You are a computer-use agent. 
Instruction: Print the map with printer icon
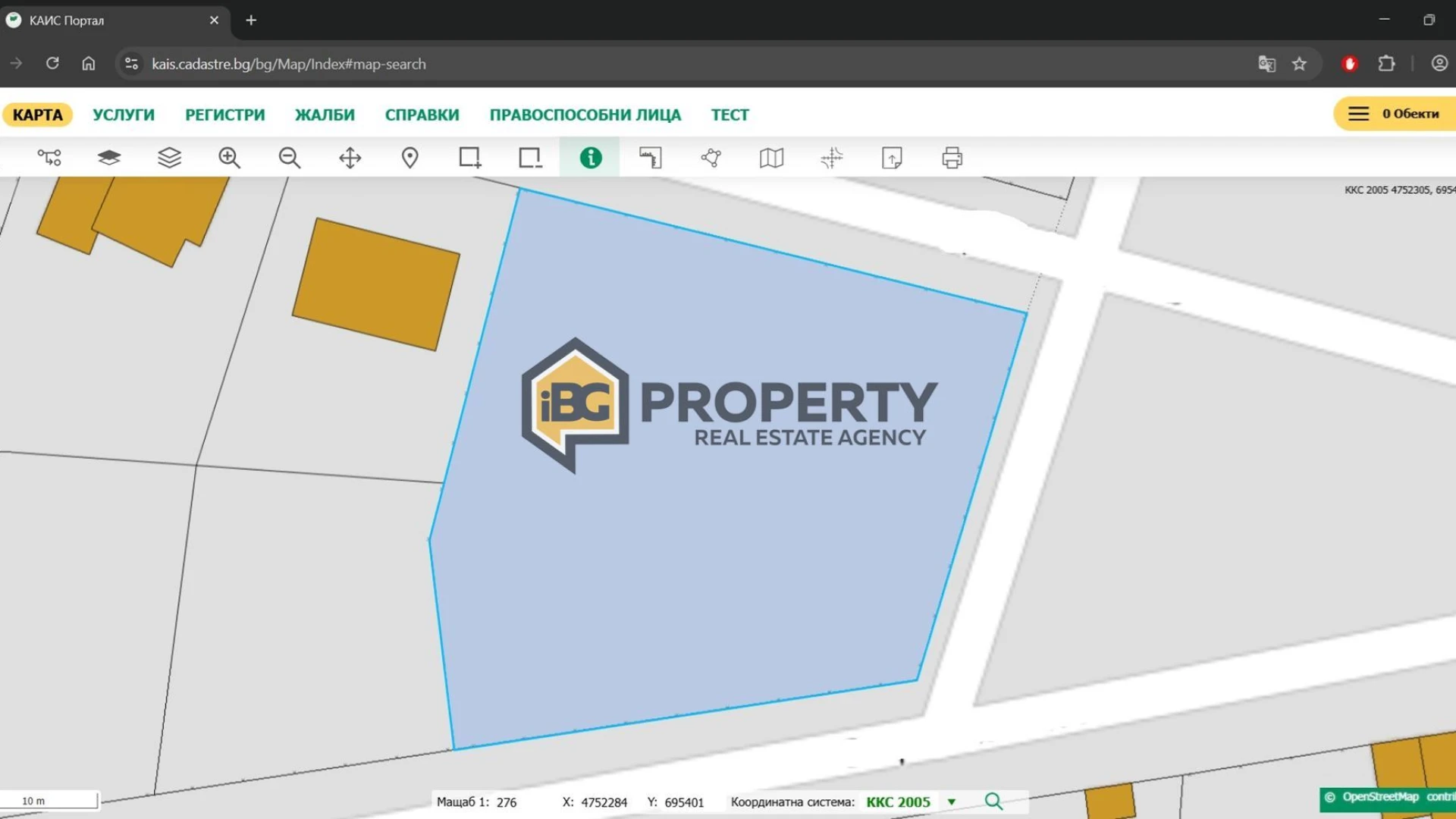[952, 158]
